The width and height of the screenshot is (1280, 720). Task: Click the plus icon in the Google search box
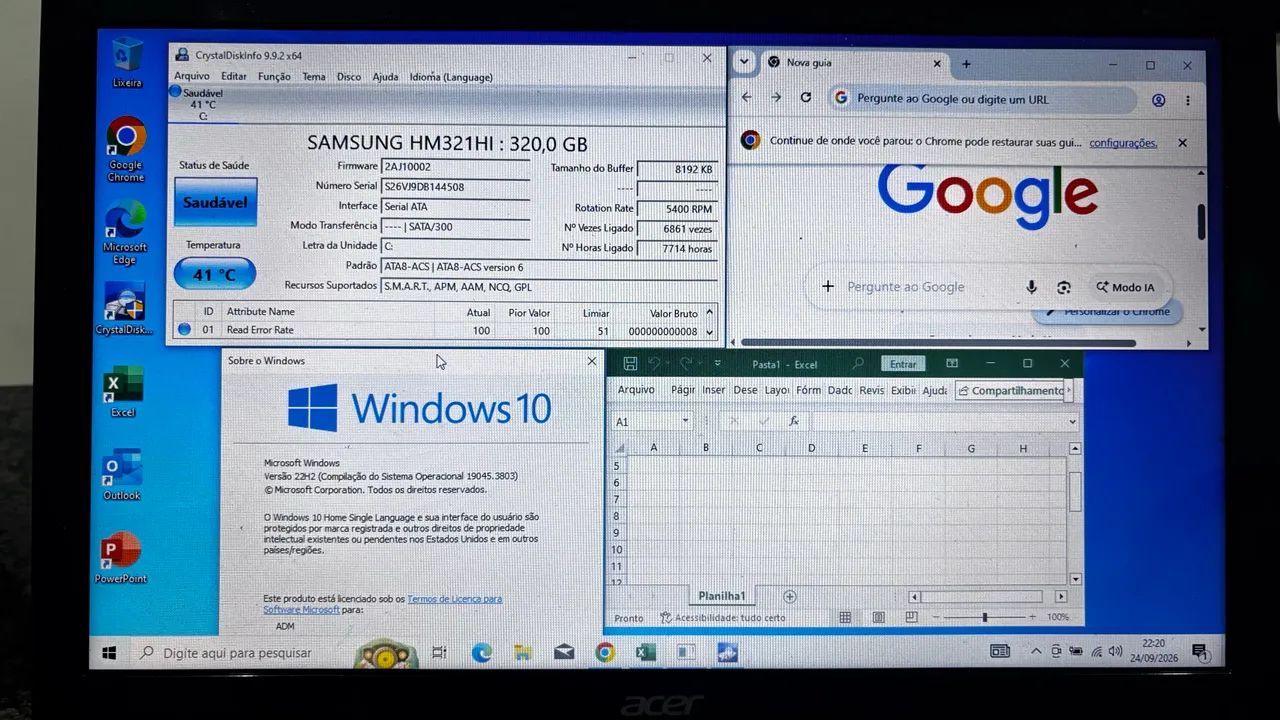tap(827, 286)
